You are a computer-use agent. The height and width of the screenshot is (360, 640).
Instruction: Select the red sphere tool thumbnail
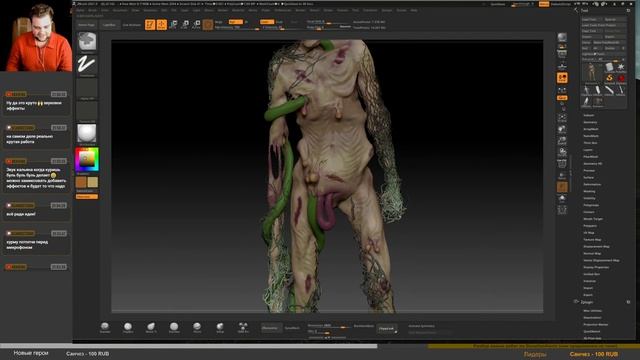tap(621, 78)
